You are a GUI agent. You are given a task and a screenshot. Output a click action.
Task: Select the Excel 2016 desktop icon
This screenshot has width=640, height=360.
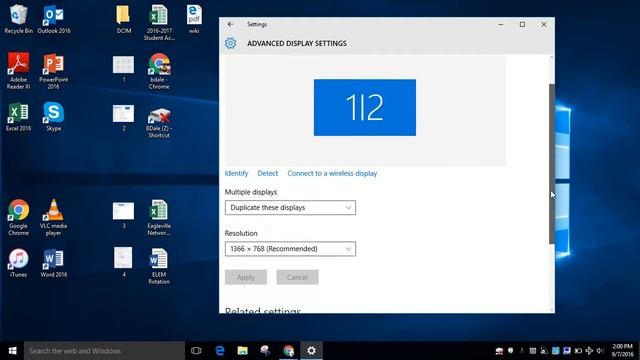tap(18, 117)
